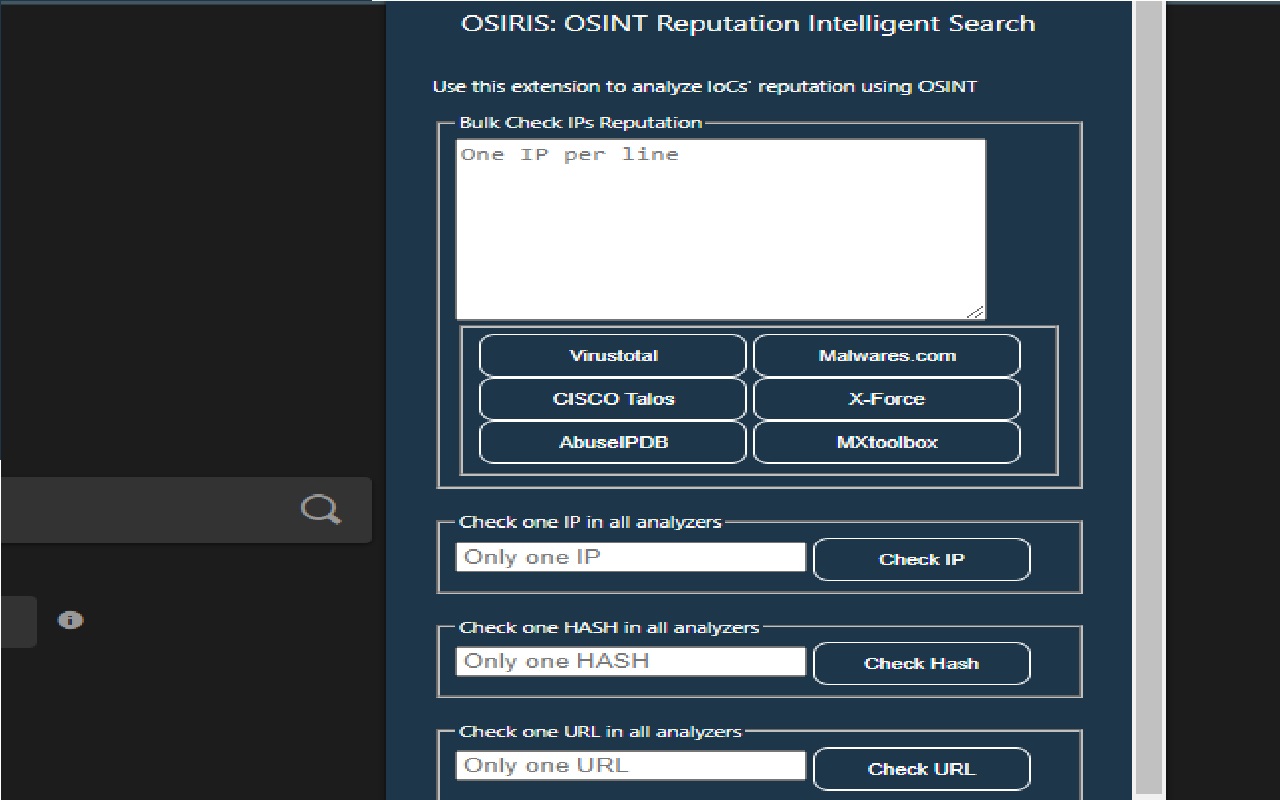Click 'Bulk Check IPs Reputation' legend
The width and height of the screenshot is (1280, 800).
pyautogui.click(x=581, y=123)
